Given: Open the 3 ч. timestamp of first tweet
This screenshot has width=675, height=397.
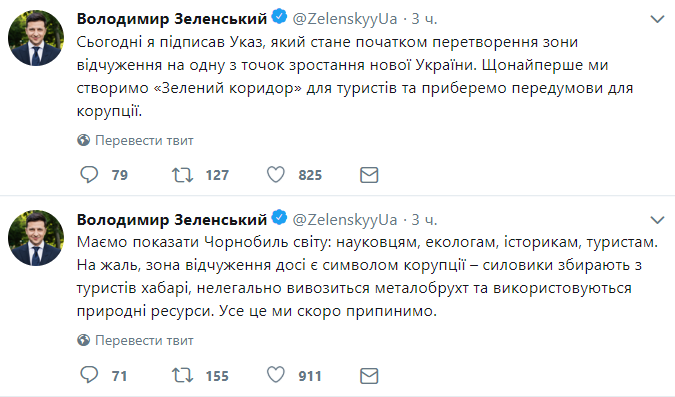Looking at the screenshot, I should pos(424,19).
